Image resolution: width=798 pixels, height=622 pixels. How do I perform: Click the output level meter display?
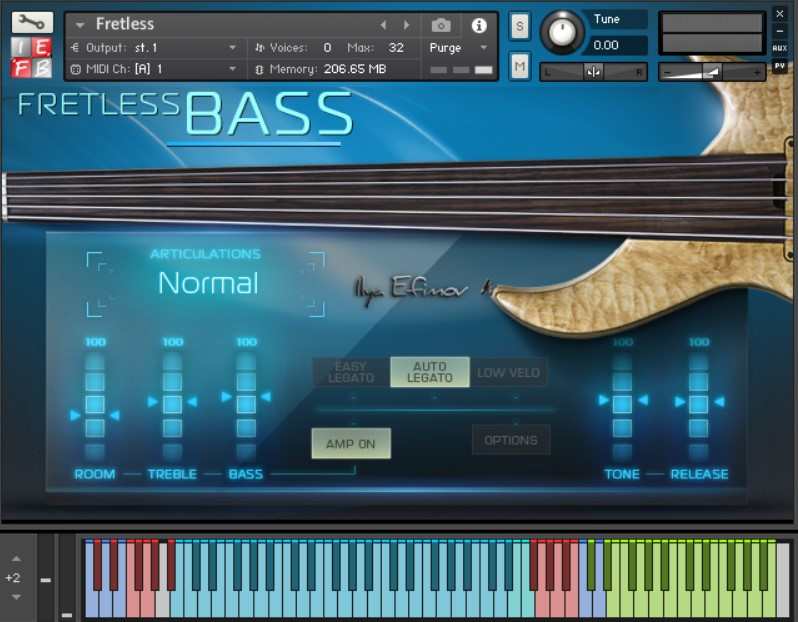coord(712,33)
